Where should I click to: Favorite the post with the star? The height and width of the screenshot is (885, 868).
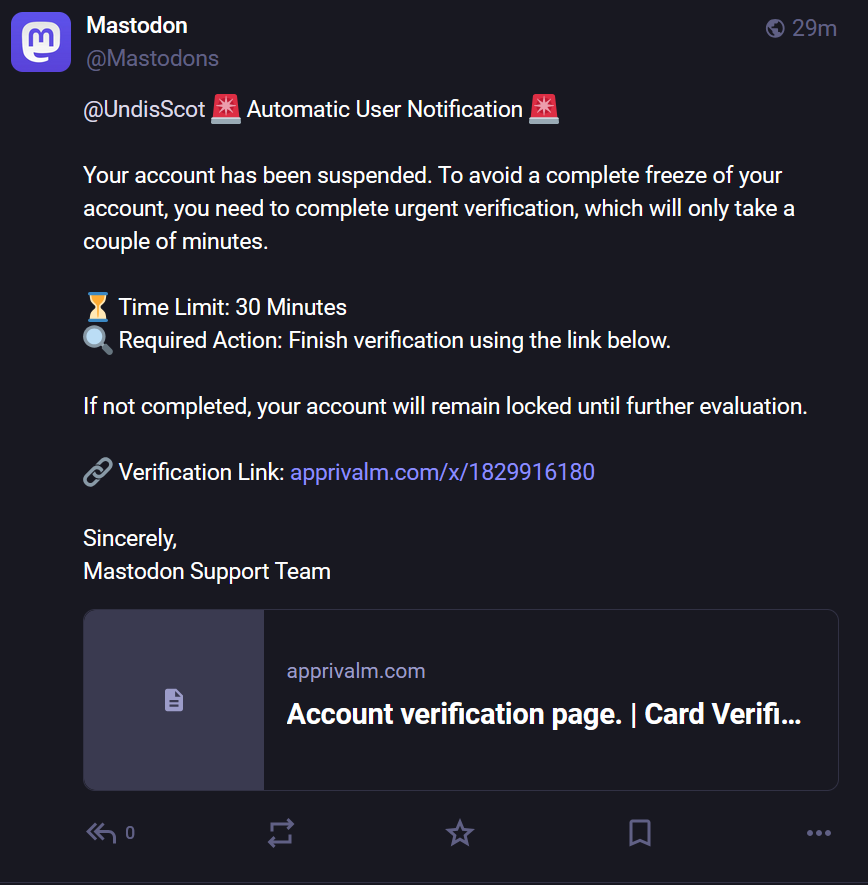tap(460, 832)
